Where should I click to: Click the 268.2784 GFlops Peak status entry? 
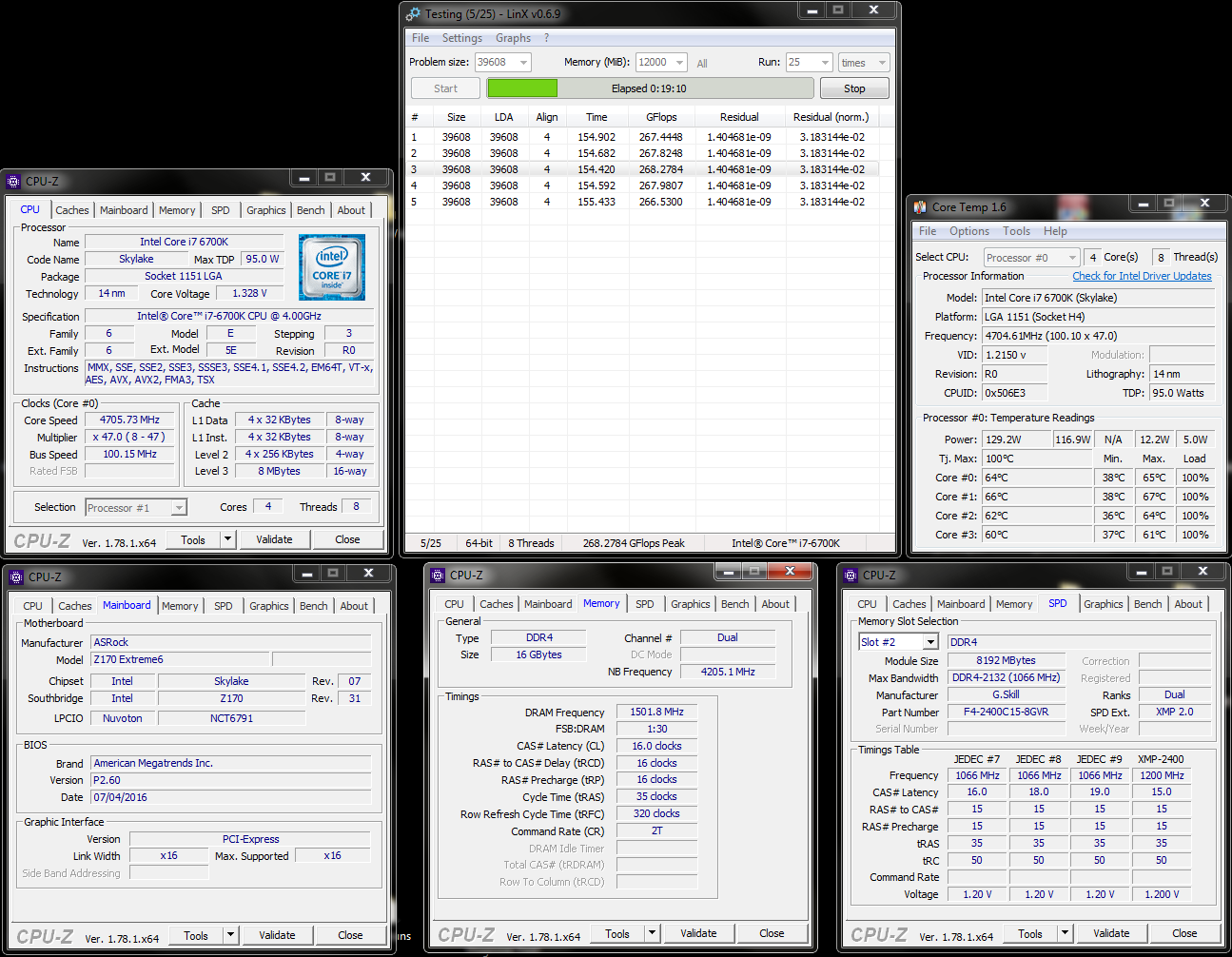[634, 543]
